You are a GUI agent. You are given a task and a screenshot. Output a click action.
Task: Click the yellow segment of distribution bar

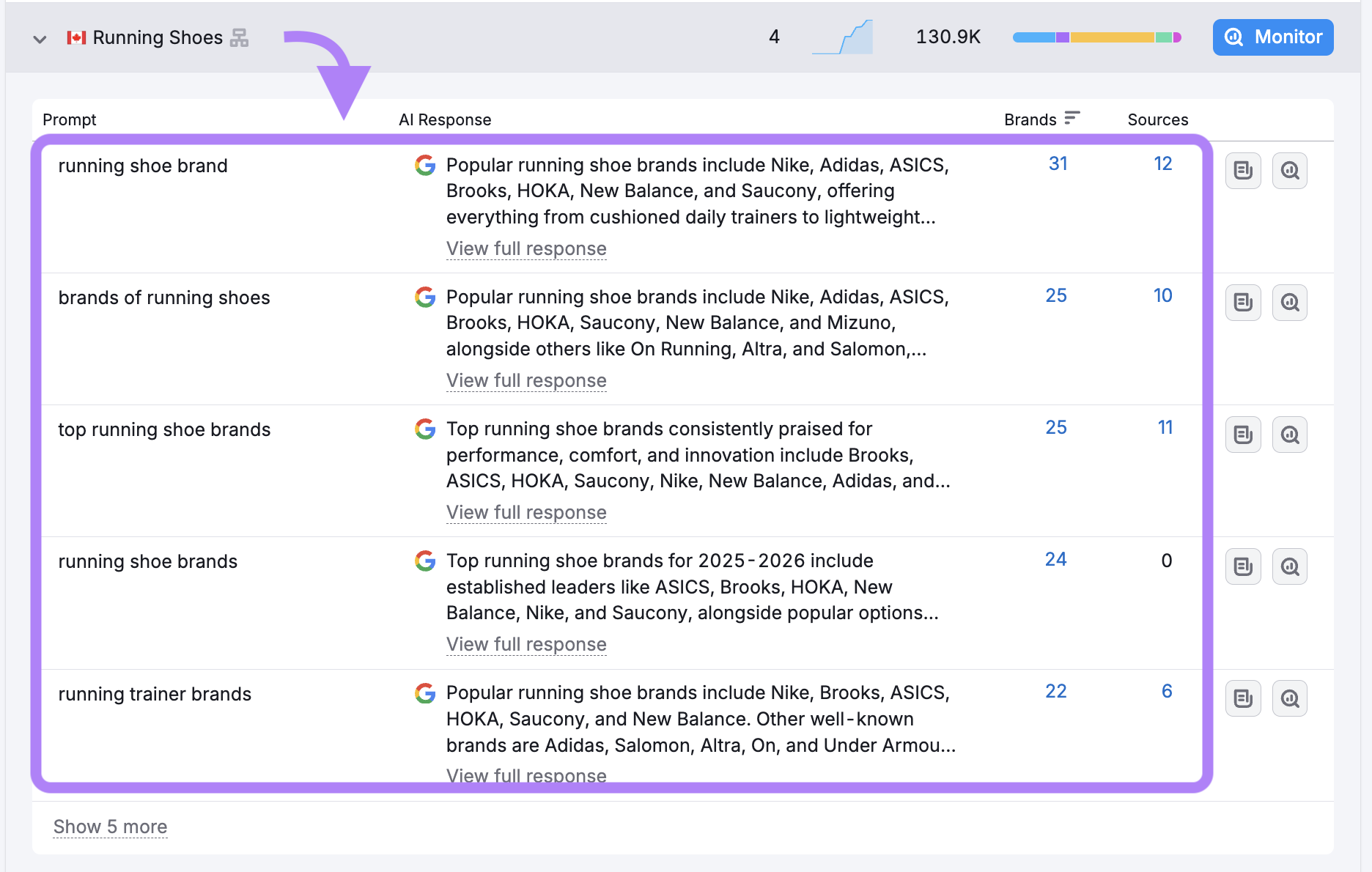point(1112,37)
